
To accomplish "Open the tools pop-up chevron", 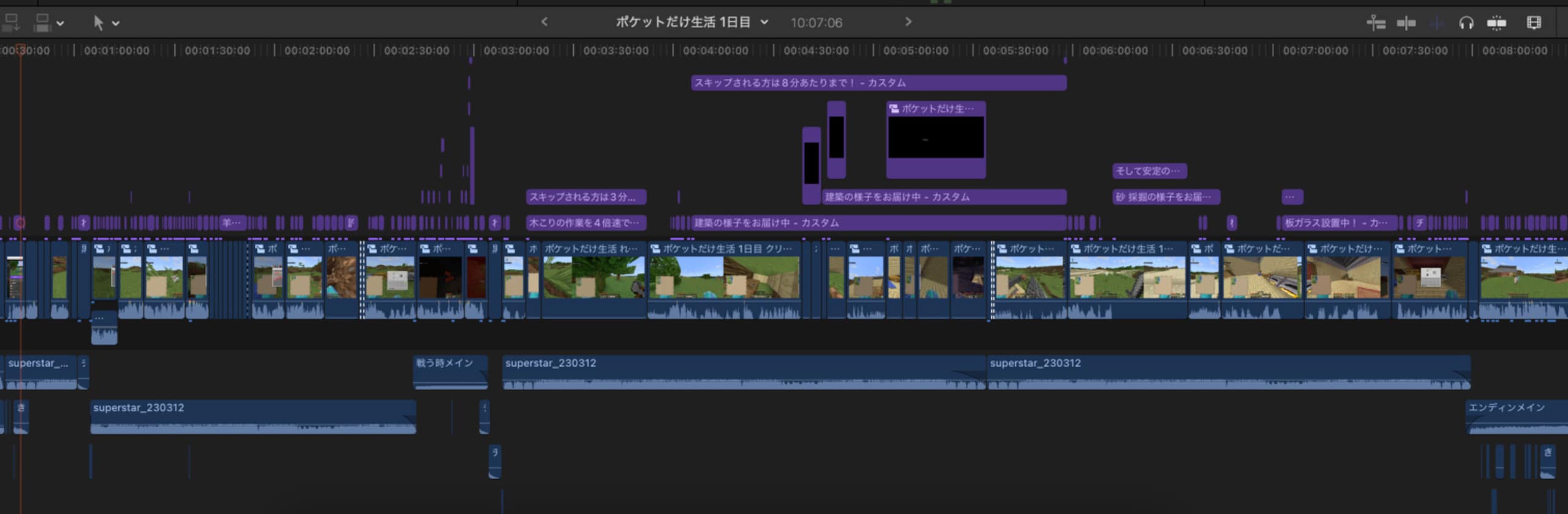I will click(x=116, y=23).
